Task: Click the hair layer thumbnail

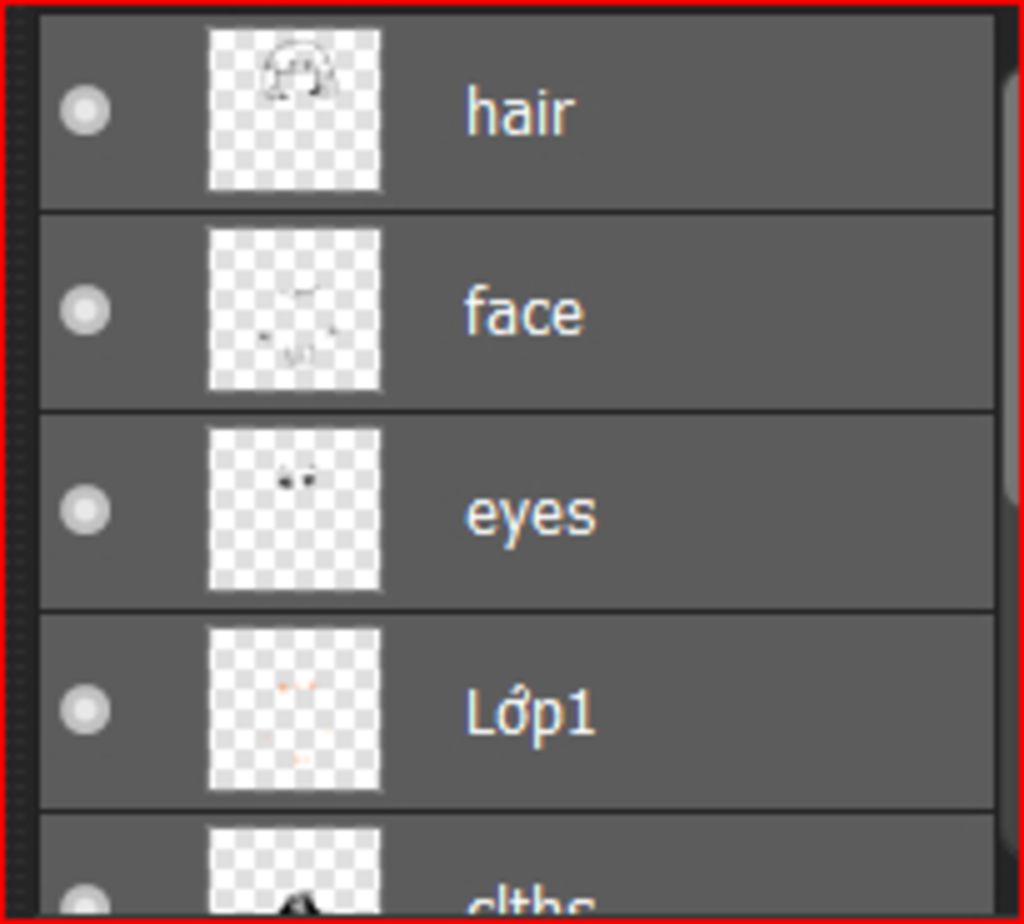Action: click(295, 110)
